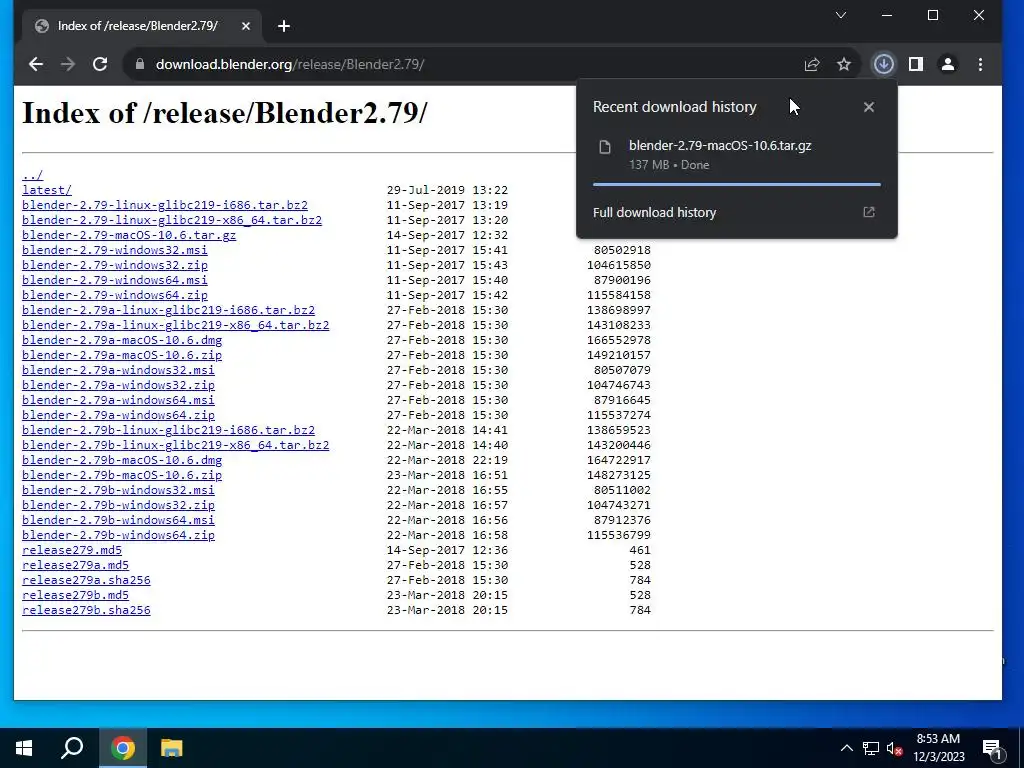Click Full download history link

click(x=654, y=212)
